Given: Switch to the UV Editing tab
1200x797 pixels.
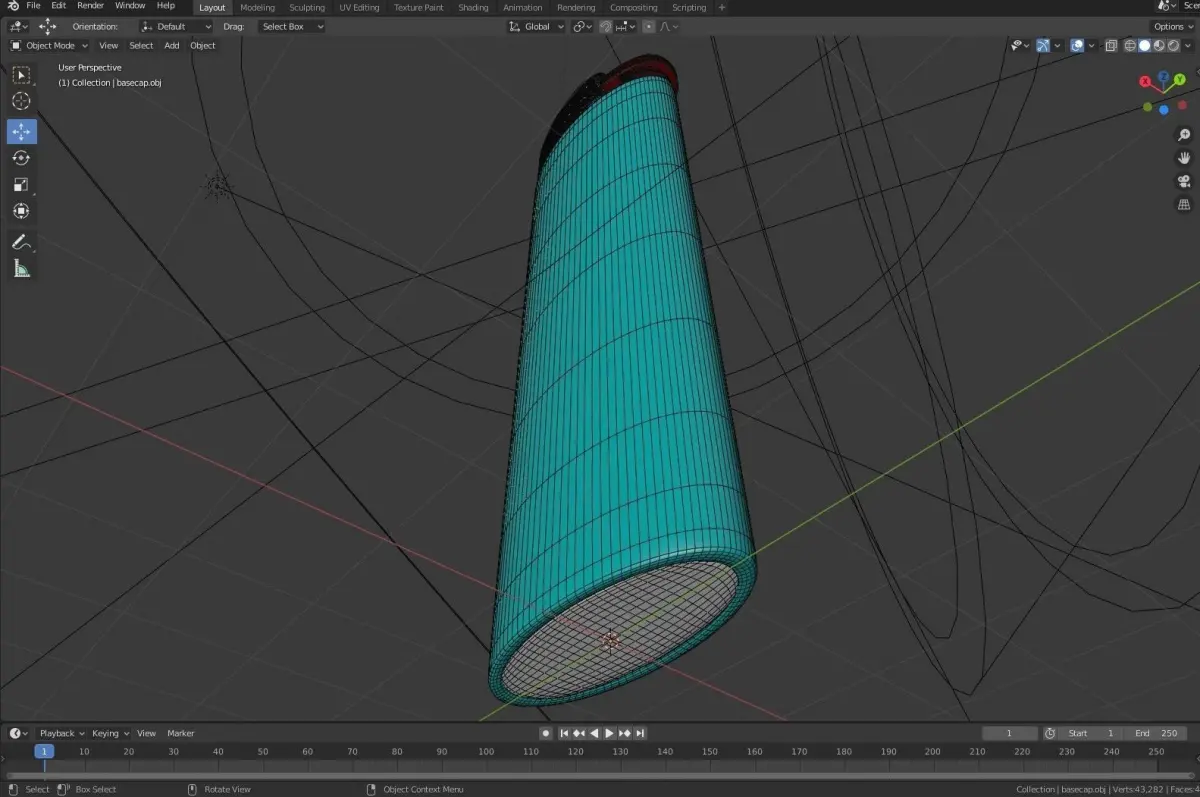Looking at the screenshot, I should (x=359, y=7).
